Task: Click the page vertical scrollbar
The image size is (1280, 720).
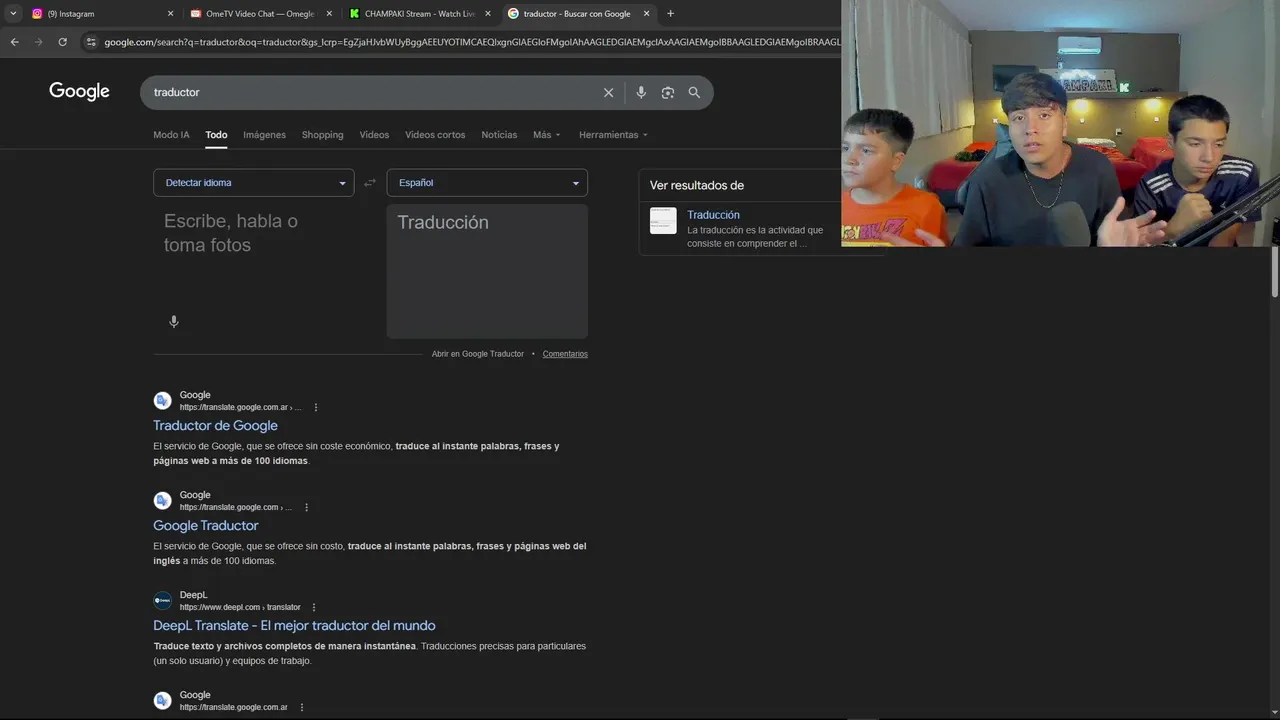Action: point(1274,272)
